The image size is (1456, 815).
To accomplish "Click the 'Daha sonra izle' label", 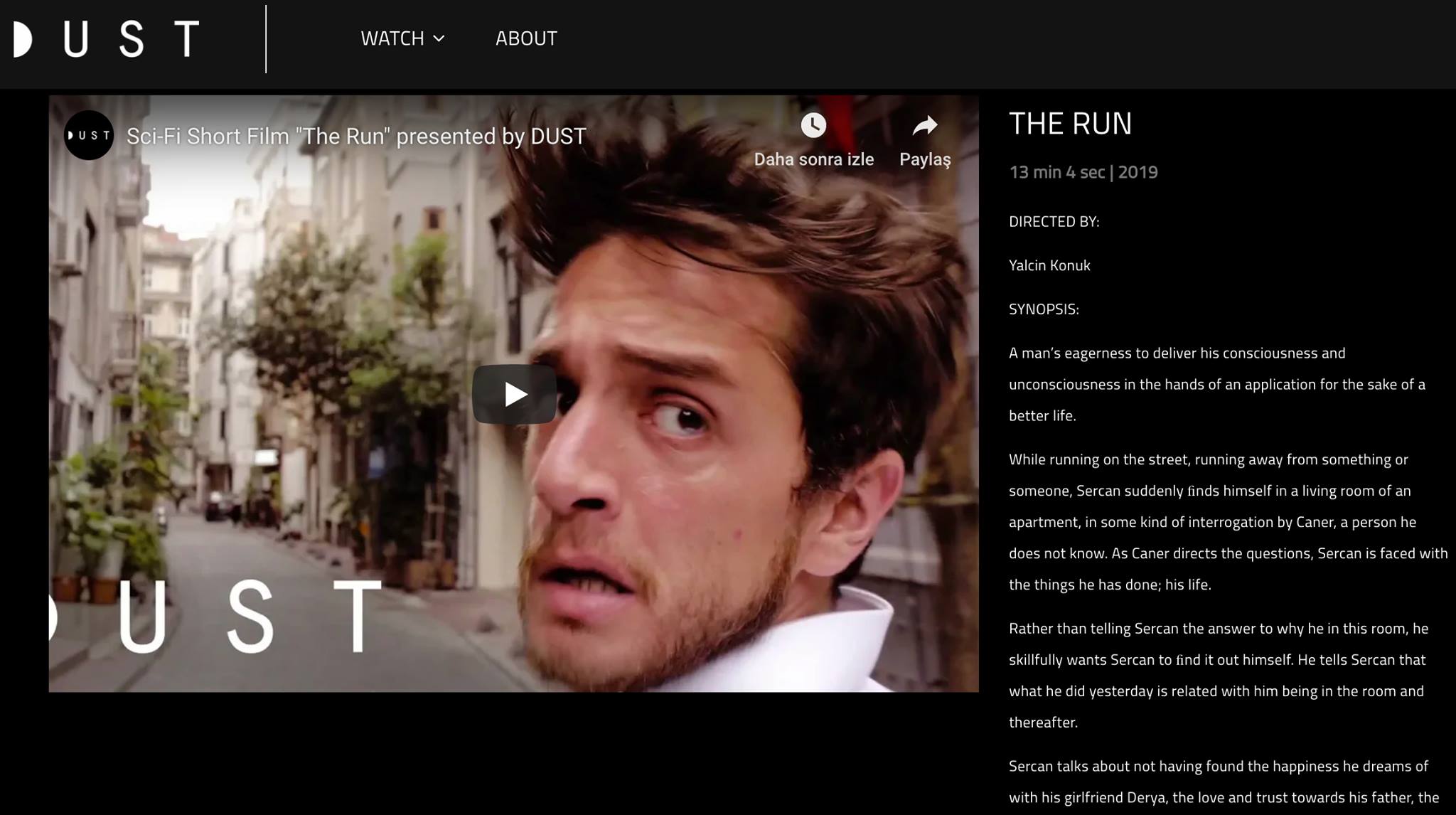I will tap(814, 159).
